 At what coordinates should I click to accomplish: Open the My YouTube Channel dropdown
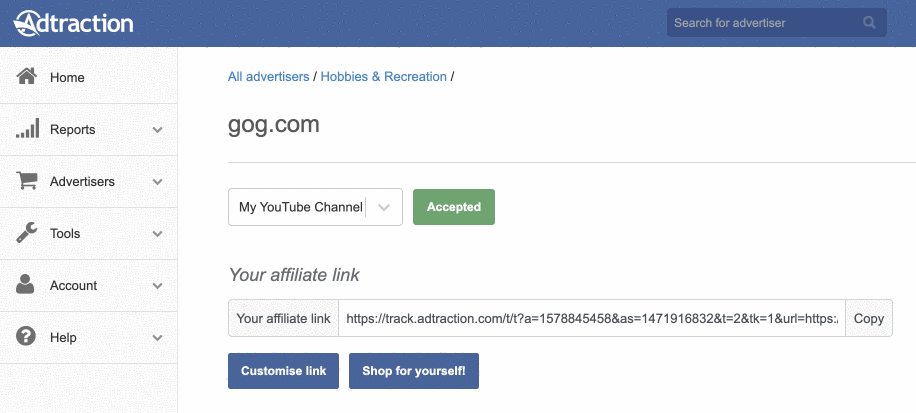(315, 207)
